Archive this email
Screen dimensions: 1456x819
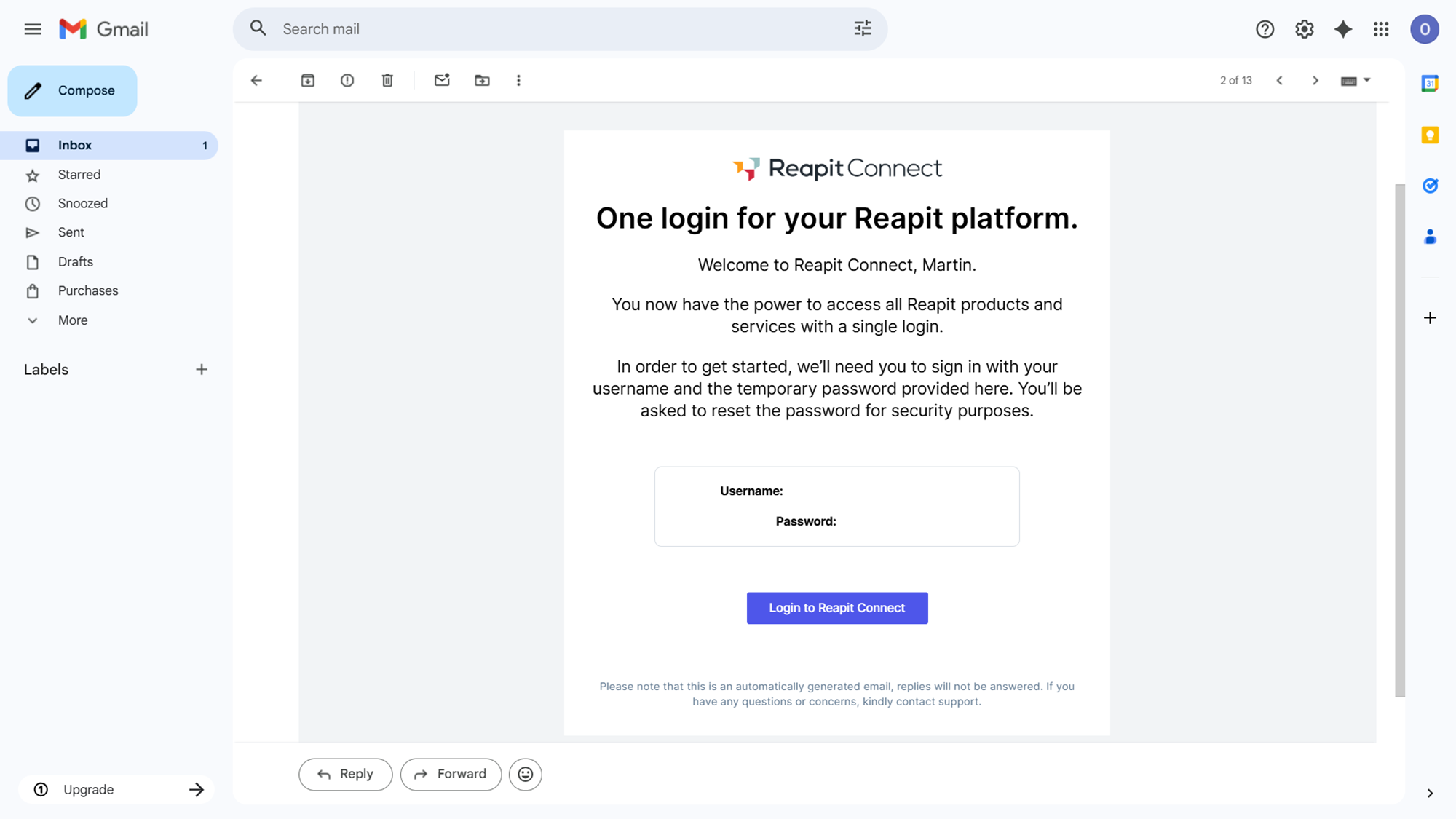pyautogui.click(x=308, y=80)
